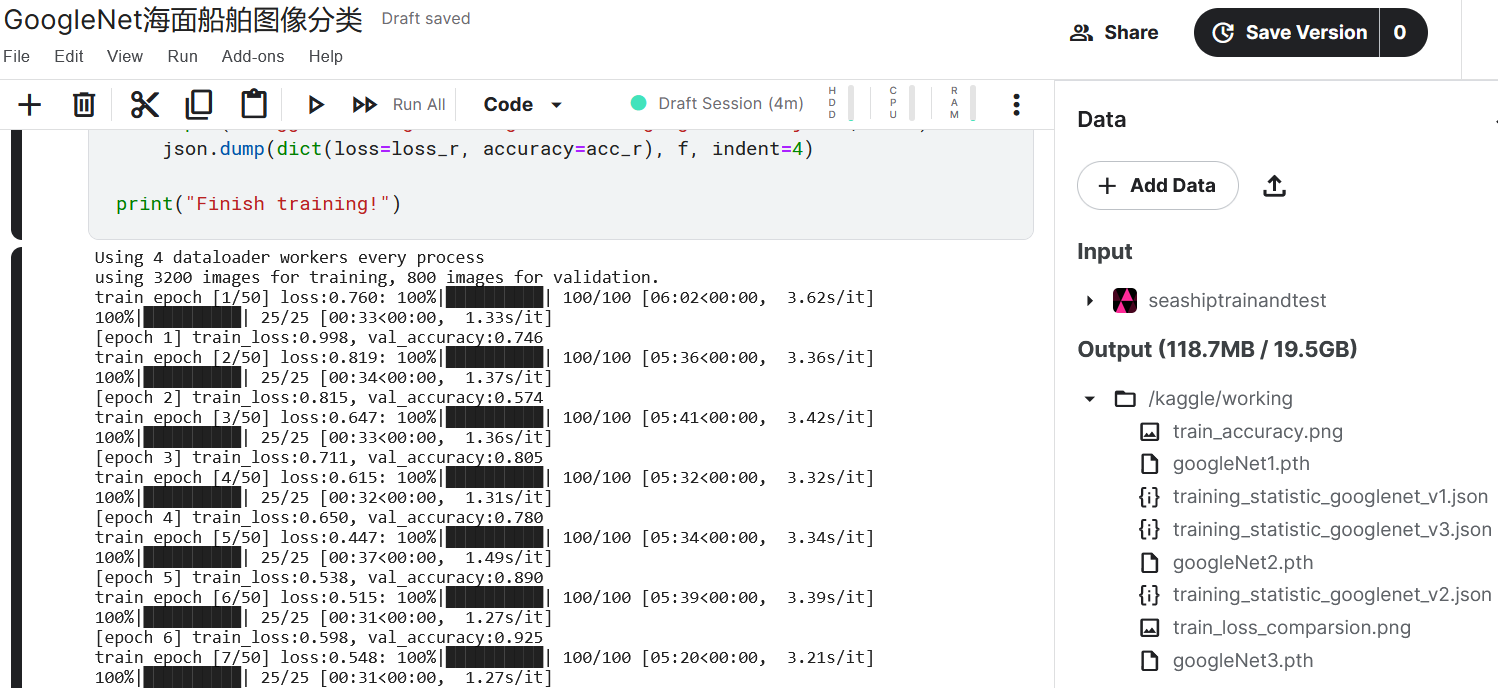Collapse the /kaggle/working folder
Viewport: 1498px width, 688px height.
click(x=1090, y=399)
